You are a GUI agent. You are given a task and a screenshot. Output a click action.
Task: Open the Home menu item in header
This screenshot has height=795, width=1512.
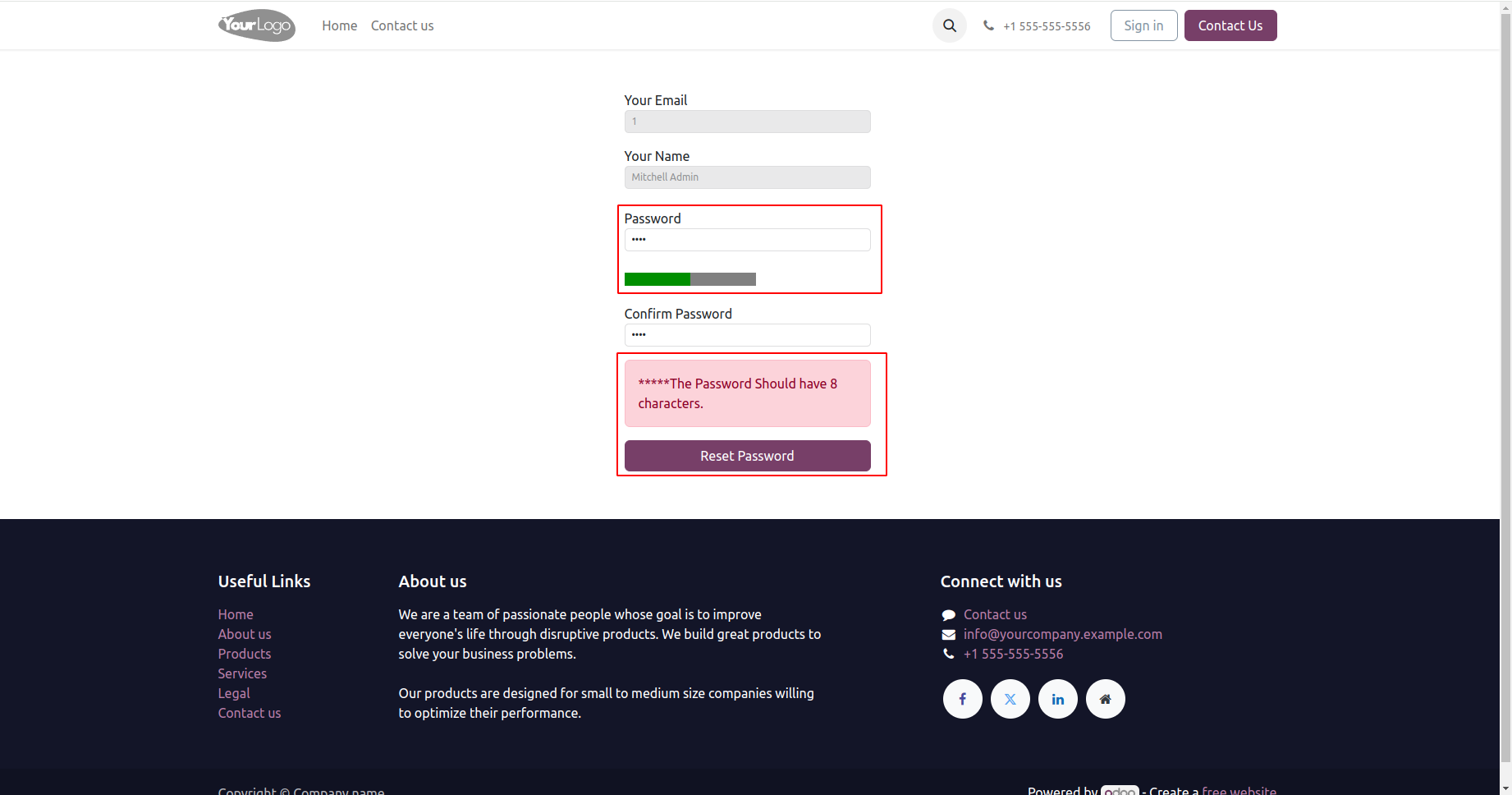(339, 25)
